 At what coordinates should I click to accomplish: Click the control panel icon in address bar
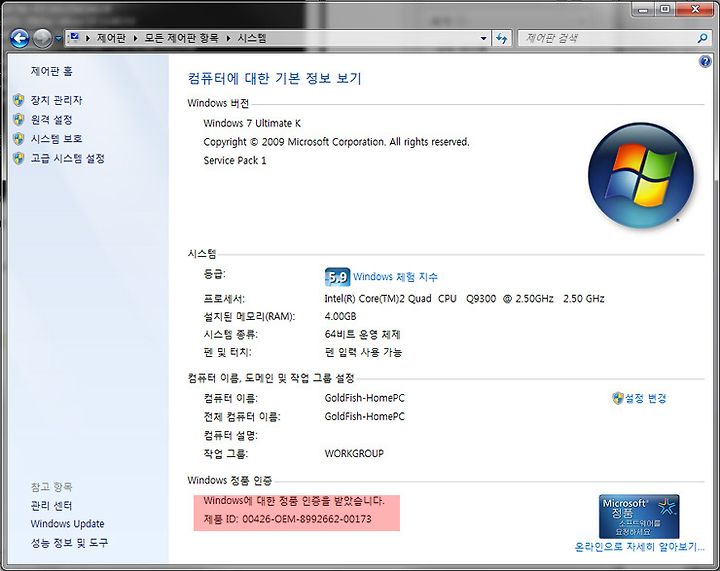click(74, 37)
